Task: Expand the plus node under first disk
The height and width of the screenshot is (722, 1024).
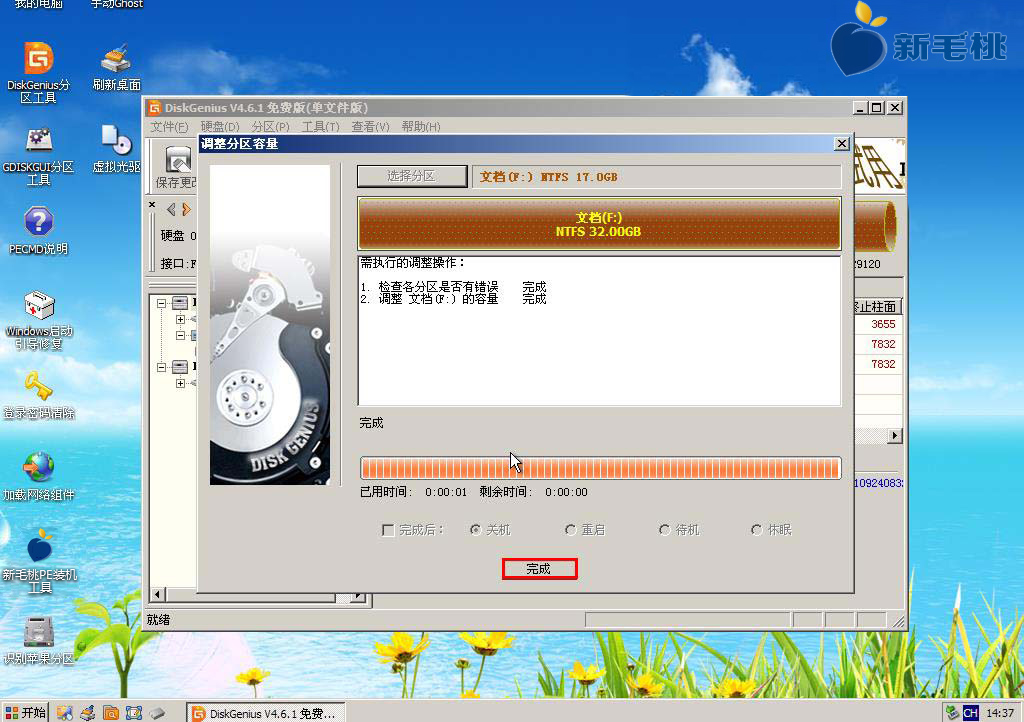Action: 180,319
